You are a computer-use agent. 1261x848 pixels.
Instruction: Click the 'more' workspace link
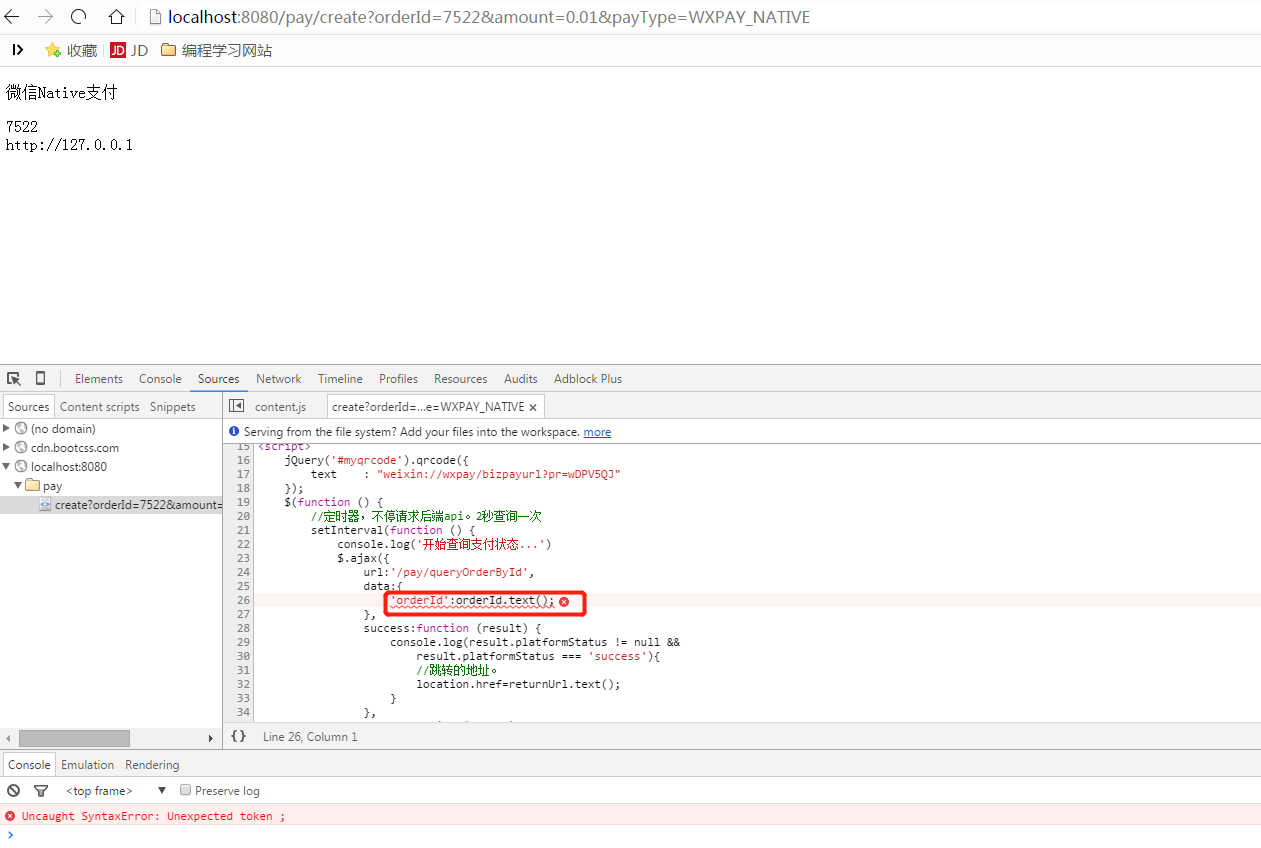point(597,432)
